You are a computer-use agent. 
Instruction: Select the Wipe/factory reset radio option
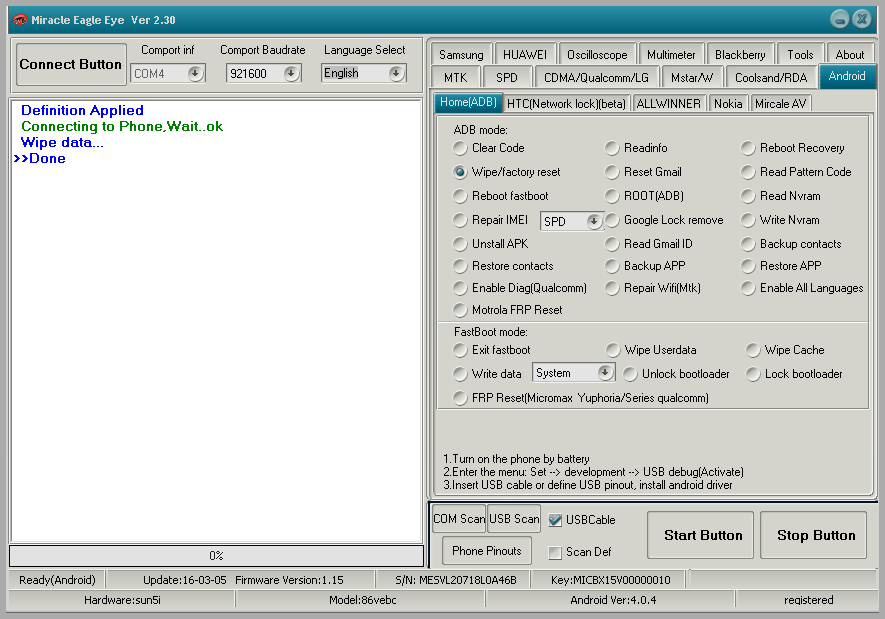tap(507, 172)
